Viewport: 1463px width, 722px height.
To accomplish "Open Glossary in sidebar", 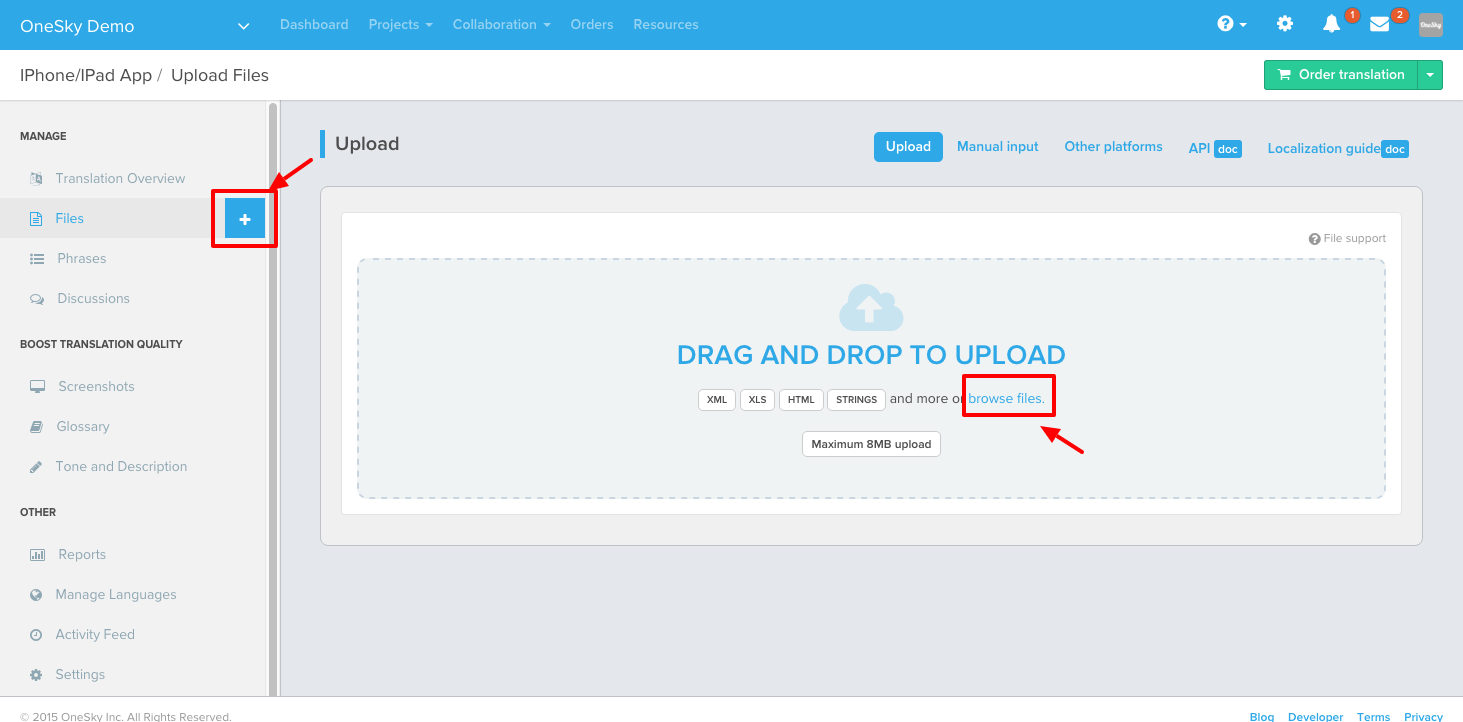I will click(83, 426).
